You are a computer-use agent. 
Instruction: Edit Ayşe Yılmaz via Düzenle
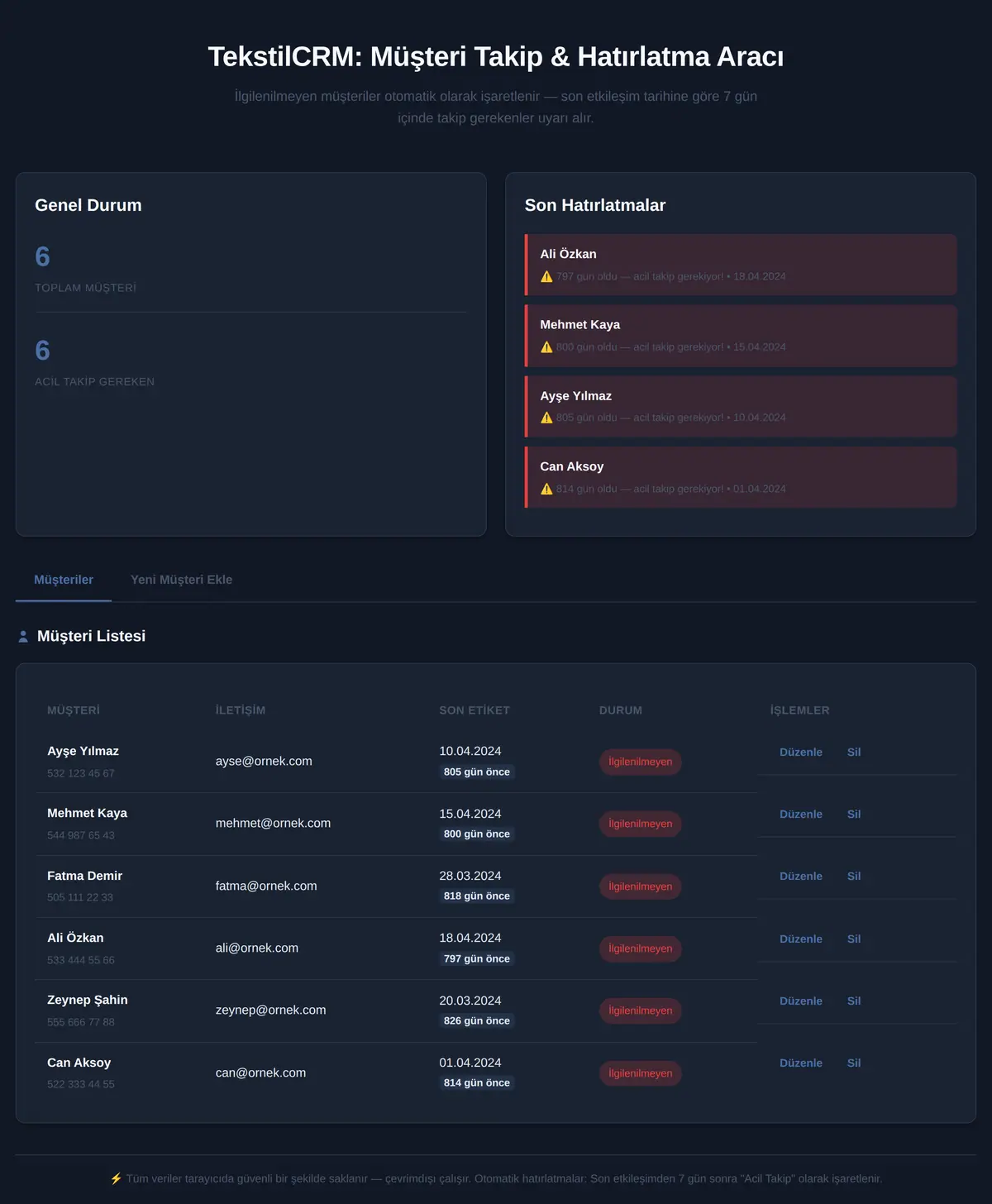pos(801,752)
